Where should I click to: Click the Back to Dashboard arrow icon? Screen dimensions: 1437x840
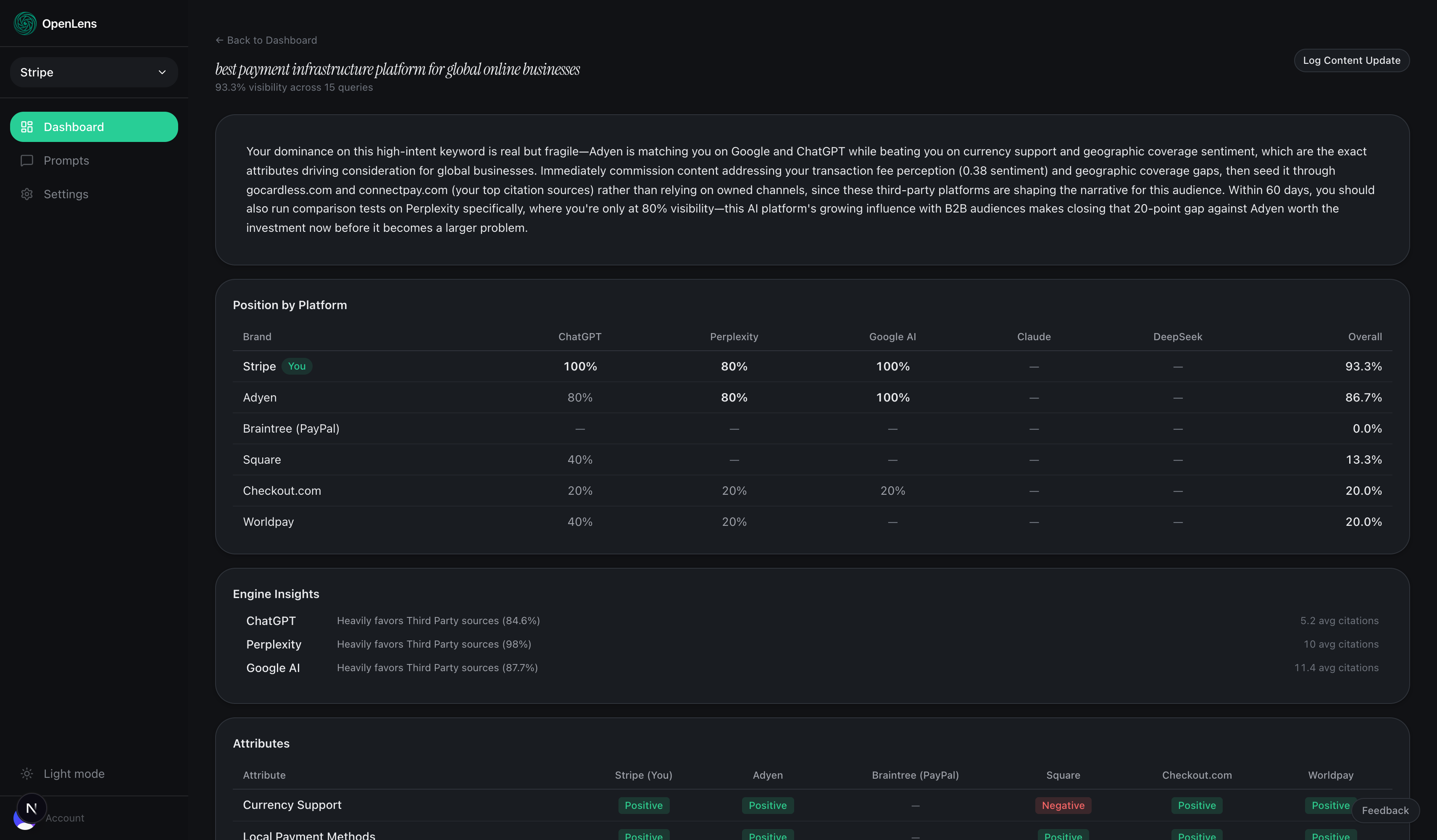(219, 40)
